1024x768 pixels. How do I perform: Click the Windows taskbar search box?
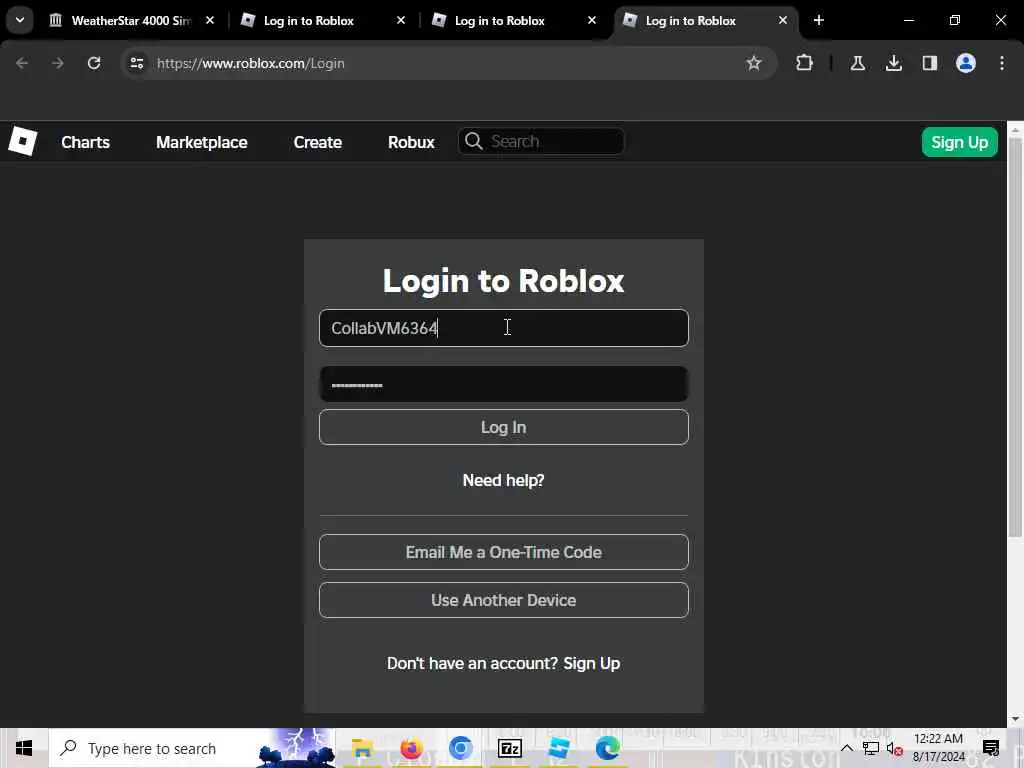(192, 748)
